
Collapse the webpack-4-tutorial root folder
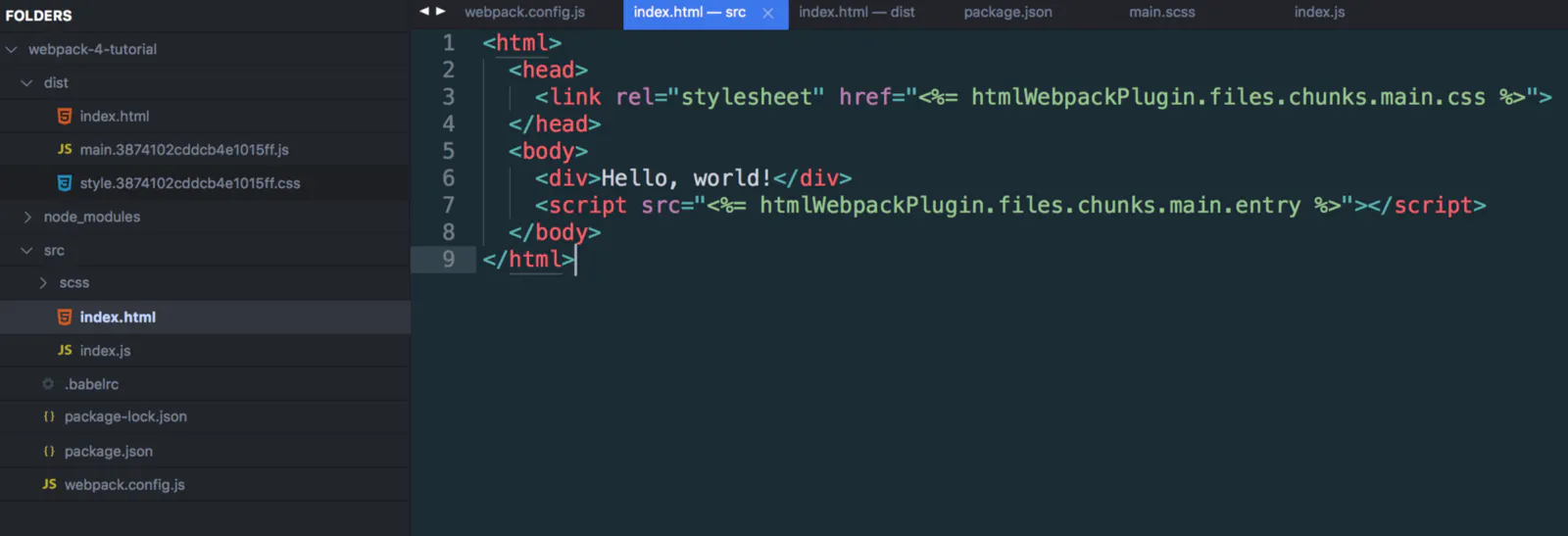coord(12,49)
